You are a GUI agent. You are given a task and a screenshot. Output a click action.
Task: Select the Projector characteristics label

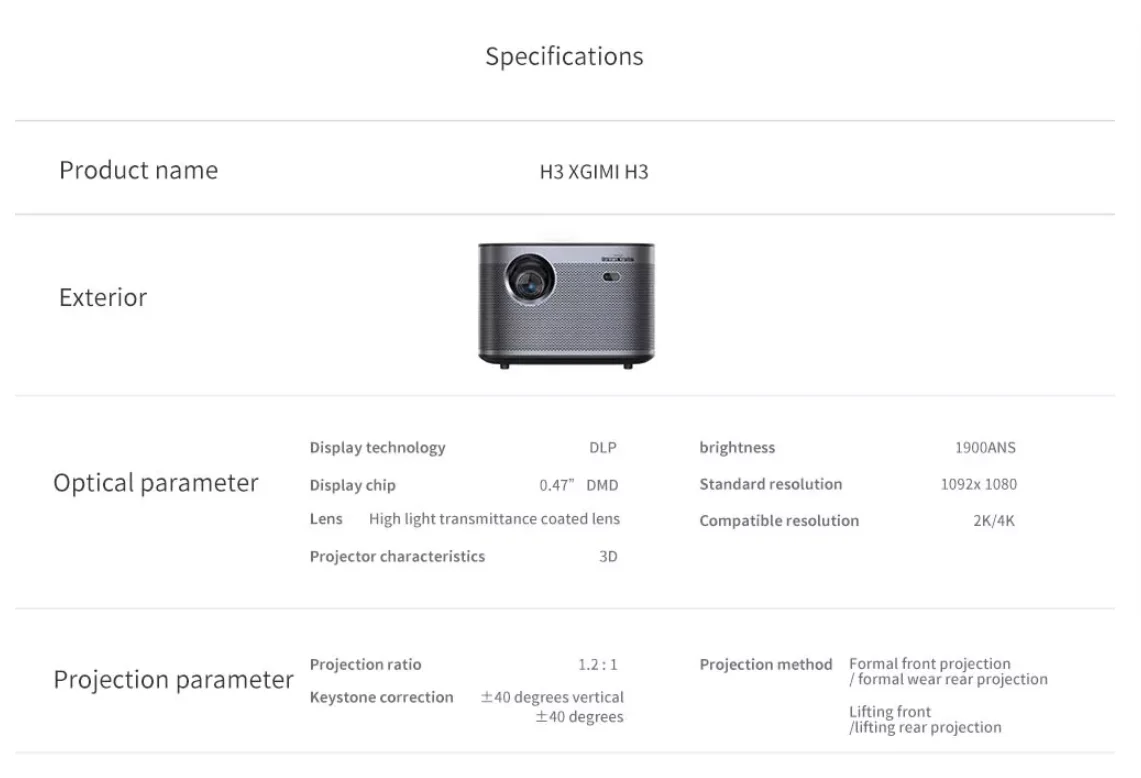point(397,557)
